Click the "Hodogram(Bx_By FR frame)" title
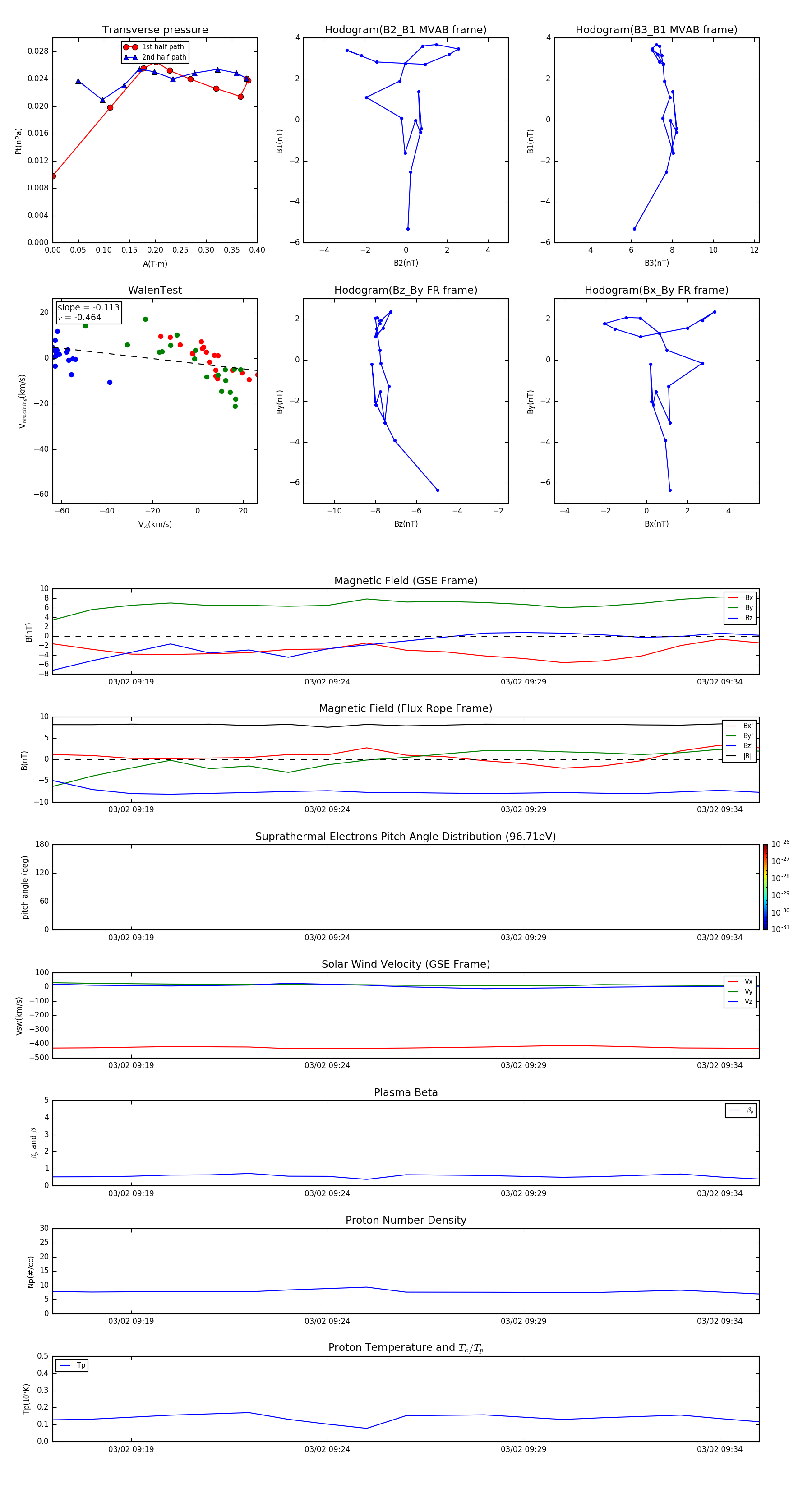 (x=656, y=290)
